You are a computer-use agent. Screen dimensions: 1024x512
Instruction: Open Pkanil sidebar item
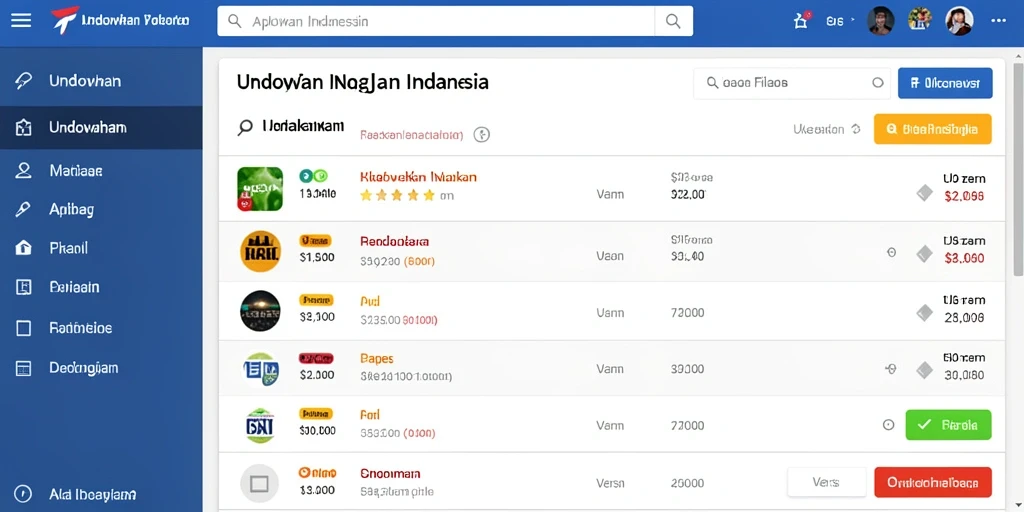[101, 248]
